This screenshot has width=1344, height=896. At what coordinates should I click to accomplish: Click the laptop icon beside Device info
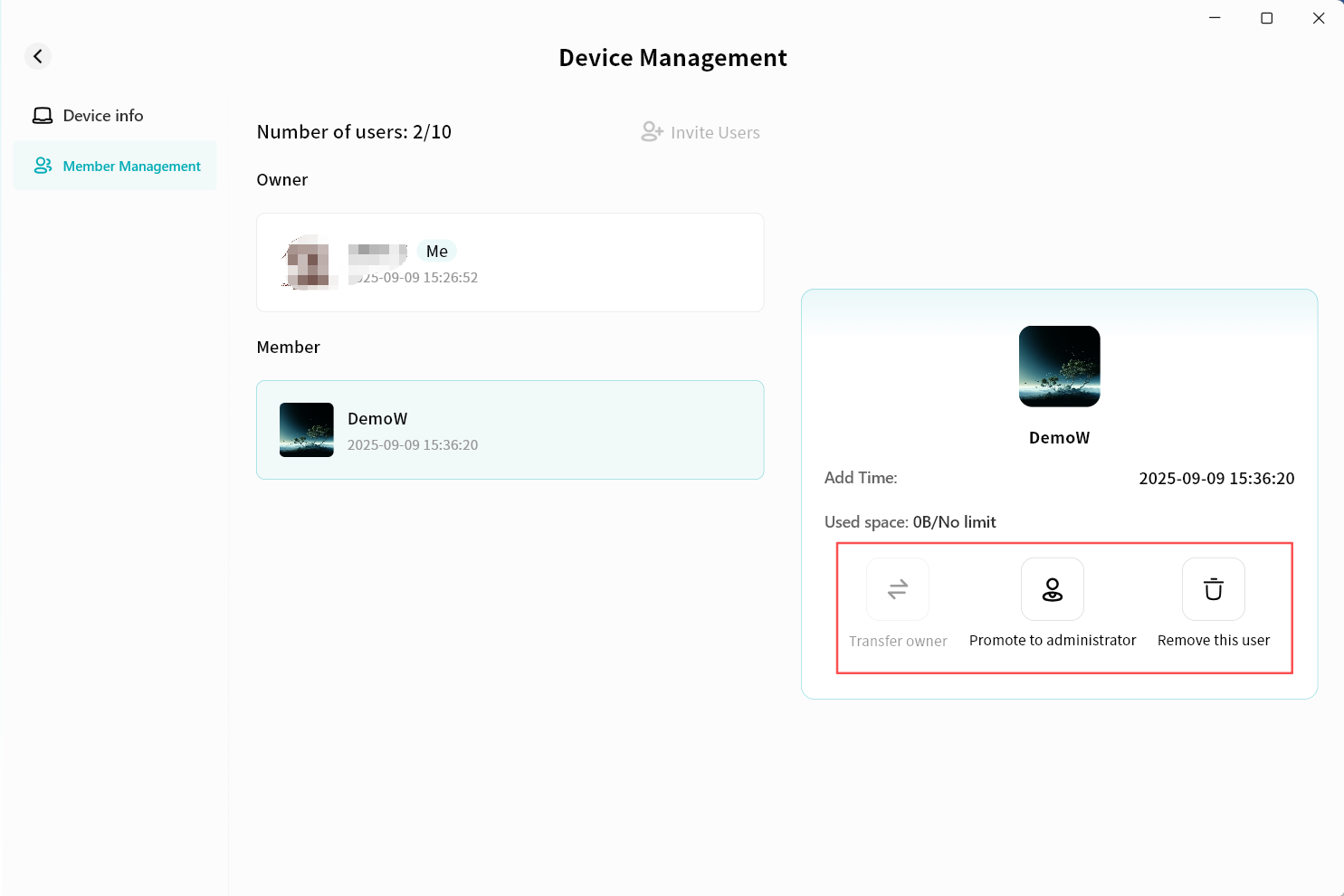pyautogui.click(x=43, y=116)
